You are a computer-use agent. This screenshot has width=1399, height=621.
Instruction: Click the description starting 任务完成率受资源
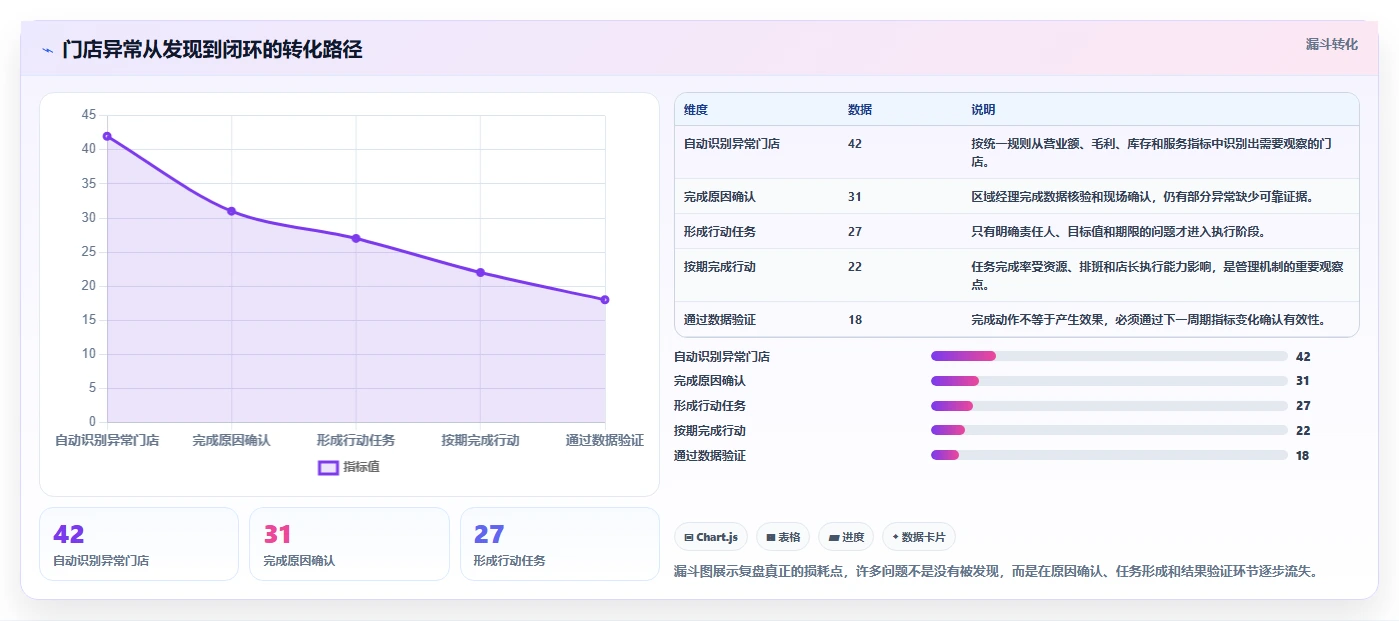(x=1157, y=275)
